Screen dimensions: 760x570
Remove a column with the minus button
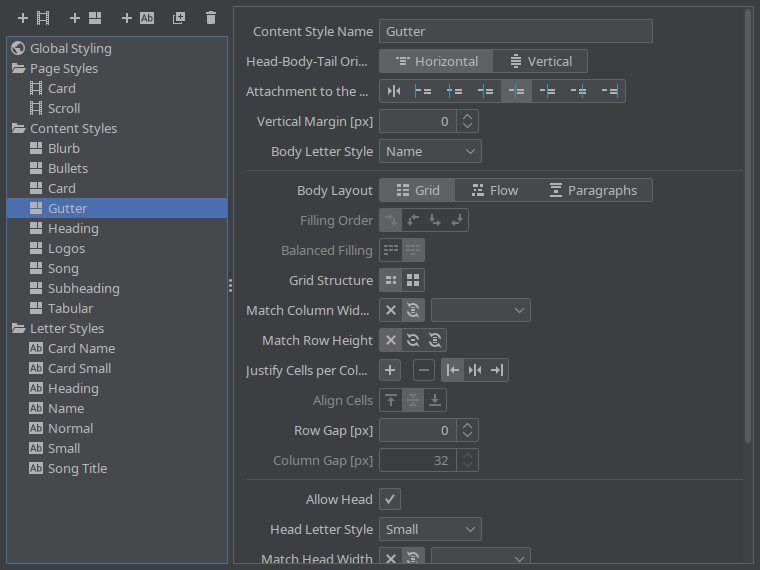[x=424, y=371]
